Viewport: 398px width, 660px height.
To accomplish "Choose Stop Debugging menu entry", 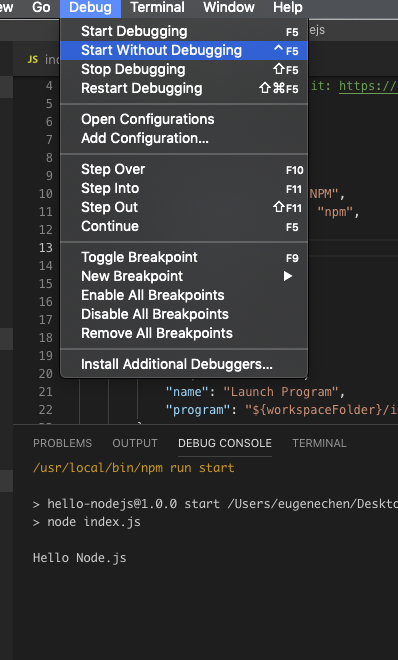I will coord(184,69).
